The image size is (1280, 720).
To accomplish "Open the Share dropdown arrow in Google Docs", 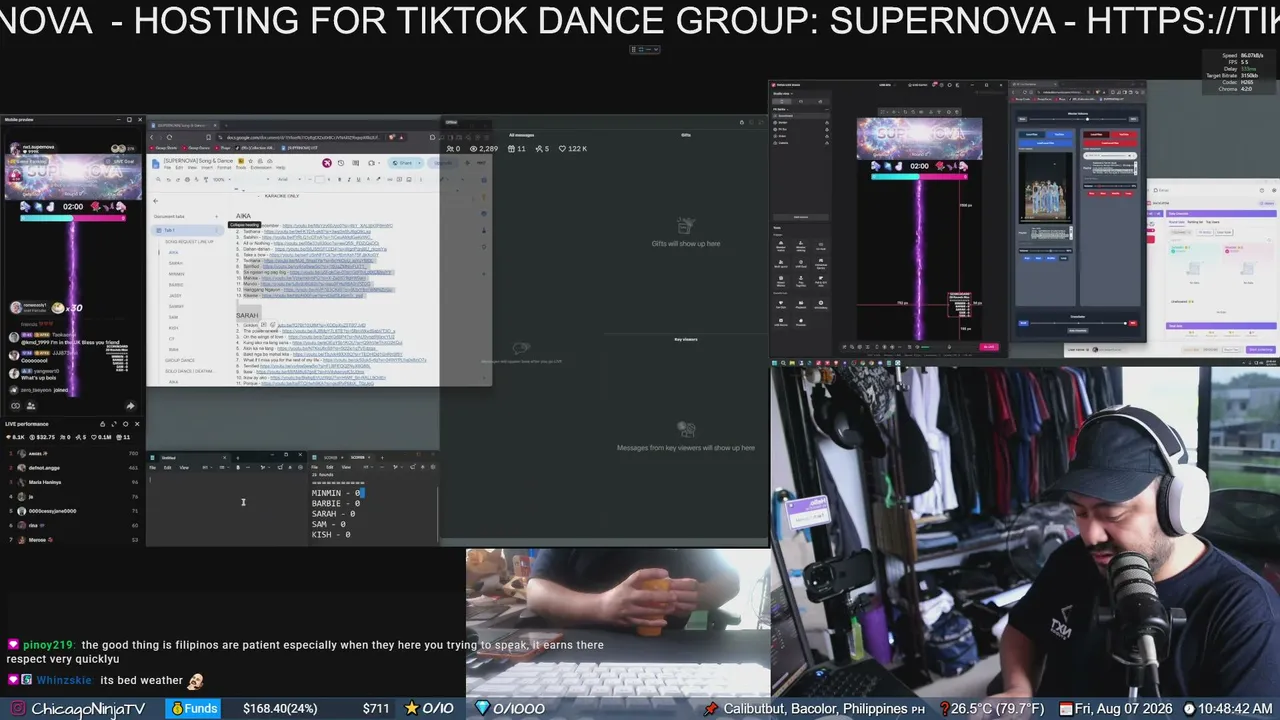I will tap(421, 163).
